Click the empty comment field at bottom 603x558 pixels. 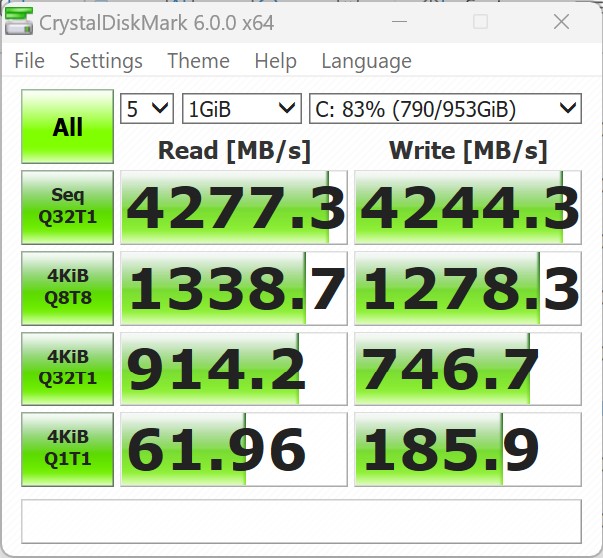[302, 521]
